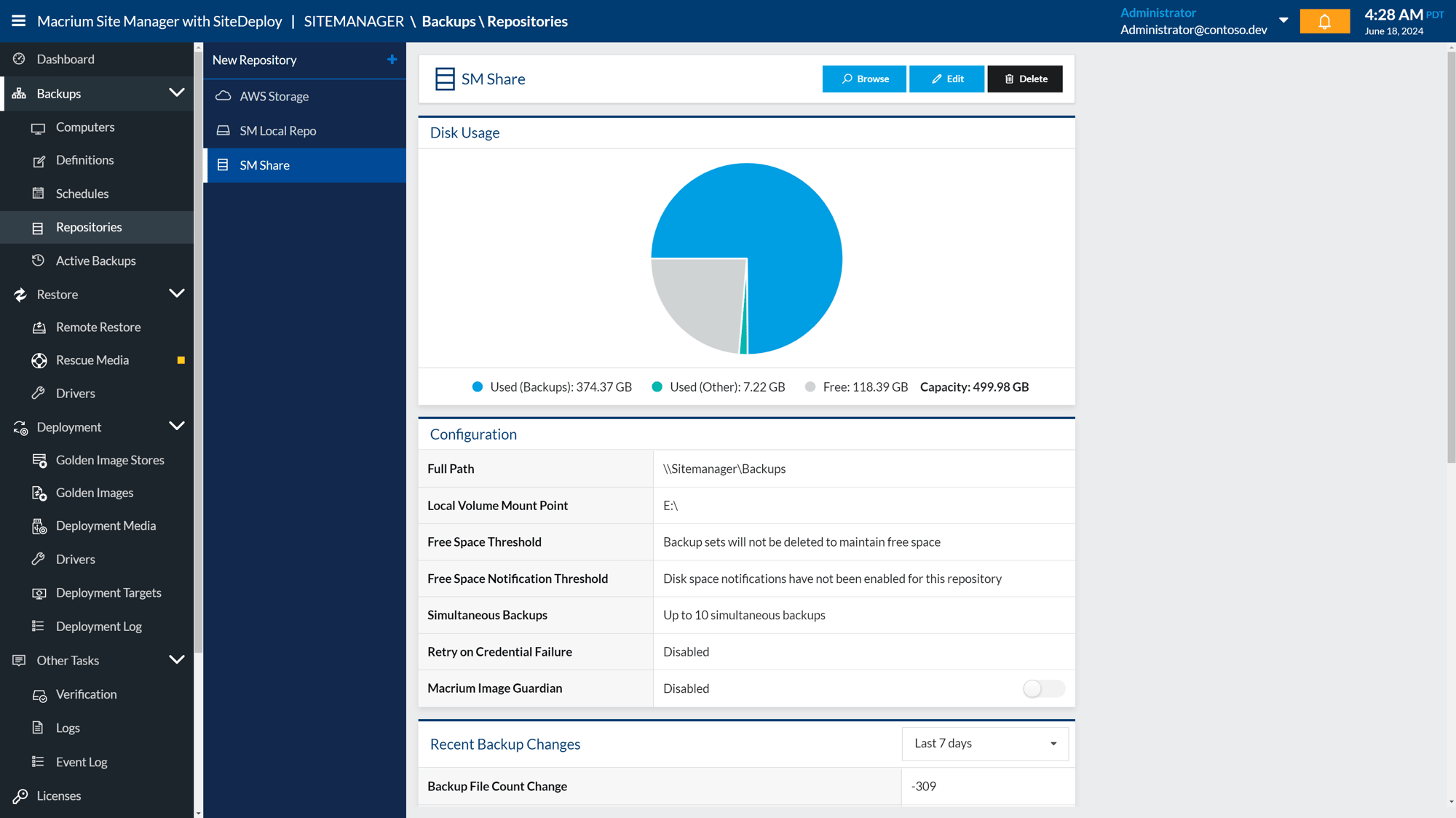The width and height of the screenshot is (1456, 818).
Task: Click the Administrator@contoso.dev account text
Action: [x=1193, y=30]
